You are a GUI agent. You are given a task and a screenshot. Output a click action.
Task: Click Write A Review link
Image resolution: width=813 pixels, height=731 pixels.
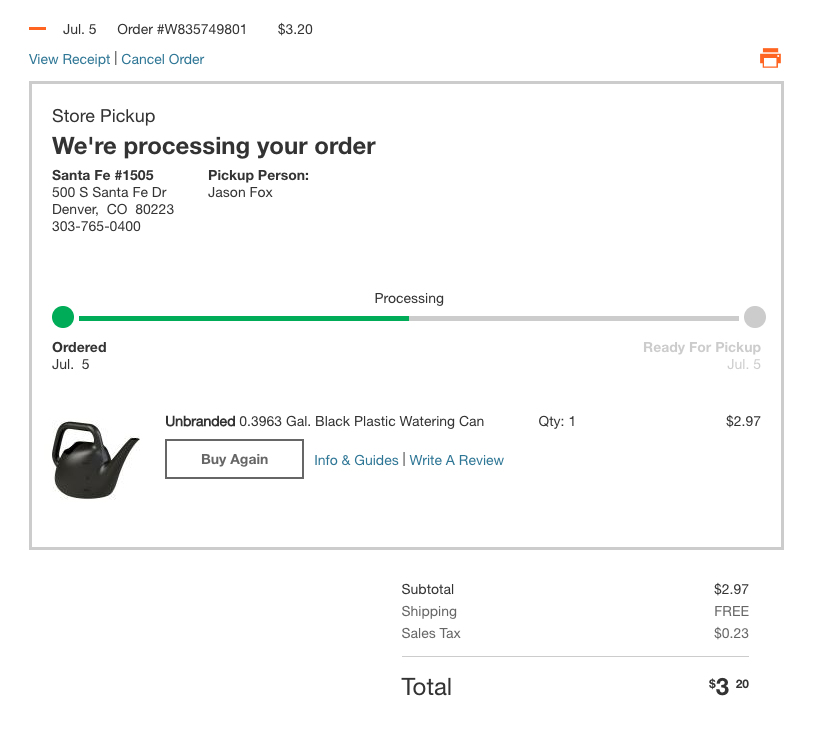(457, 460)
